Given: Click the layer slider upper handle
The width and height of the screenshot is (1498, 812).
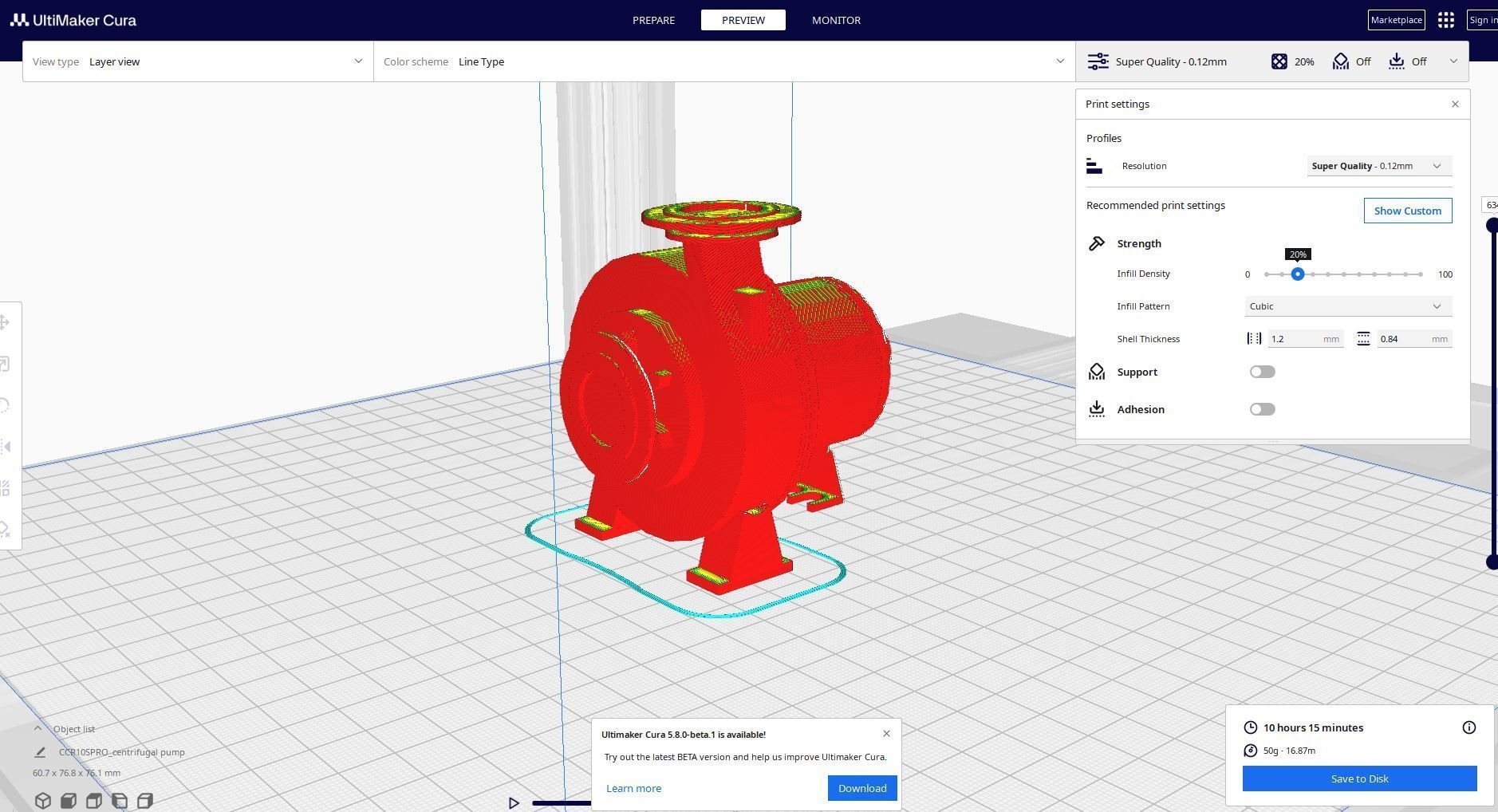Looking at the screenshot, I should coord(1492,226).
